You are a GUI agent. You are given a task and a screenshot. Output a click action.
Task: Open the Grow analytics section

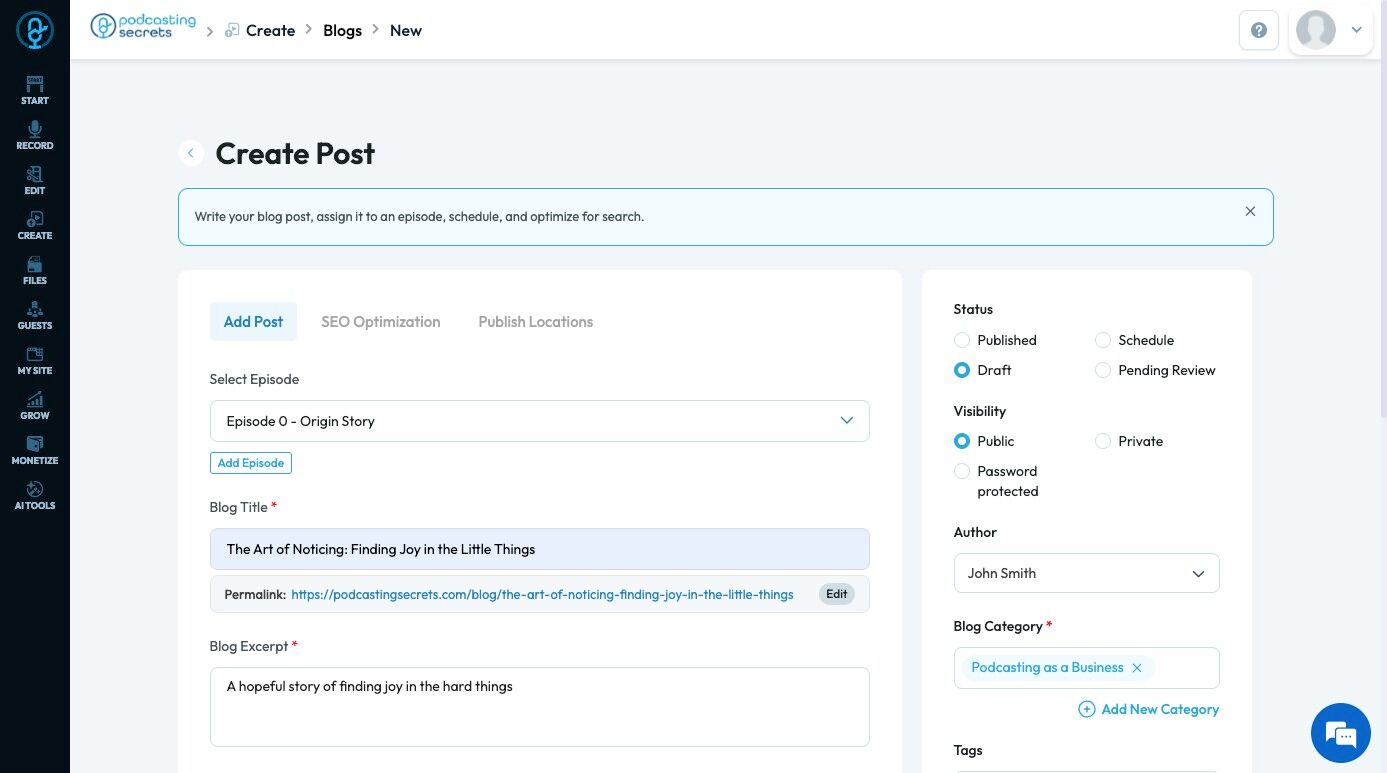point(35,406)
